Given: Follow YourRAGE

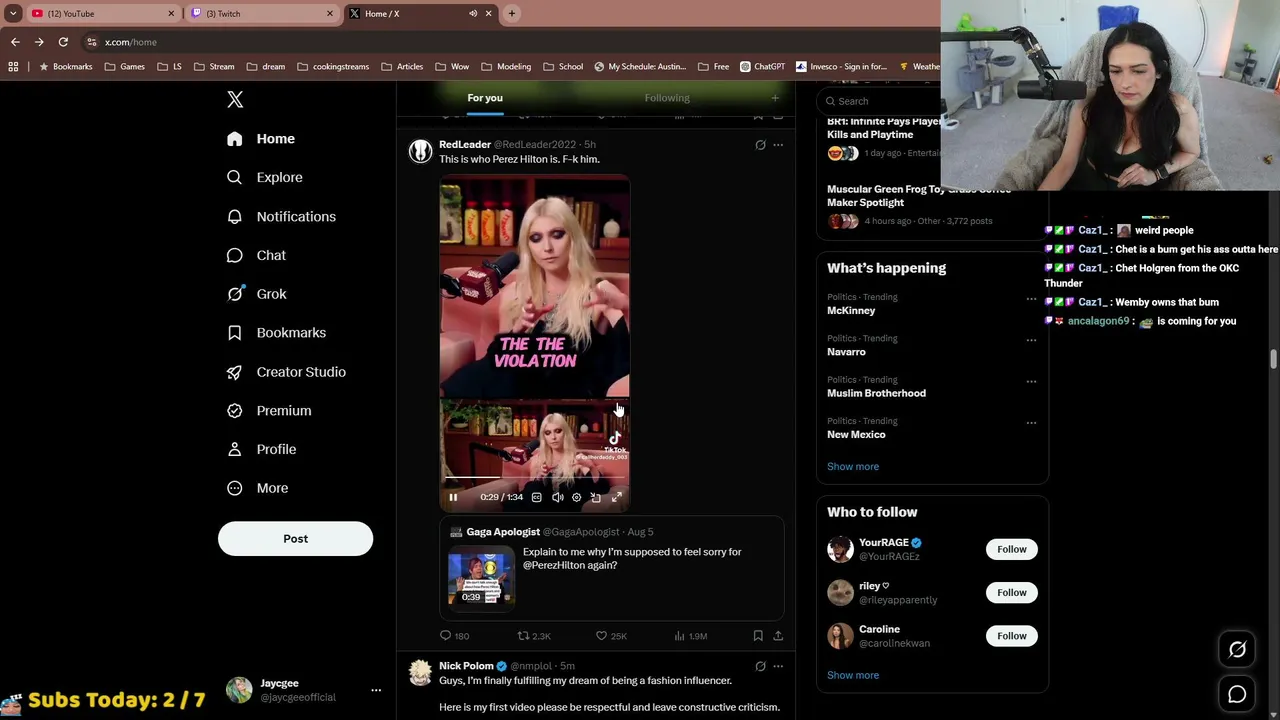Looking at the screenshot, I should point(1011,549).
